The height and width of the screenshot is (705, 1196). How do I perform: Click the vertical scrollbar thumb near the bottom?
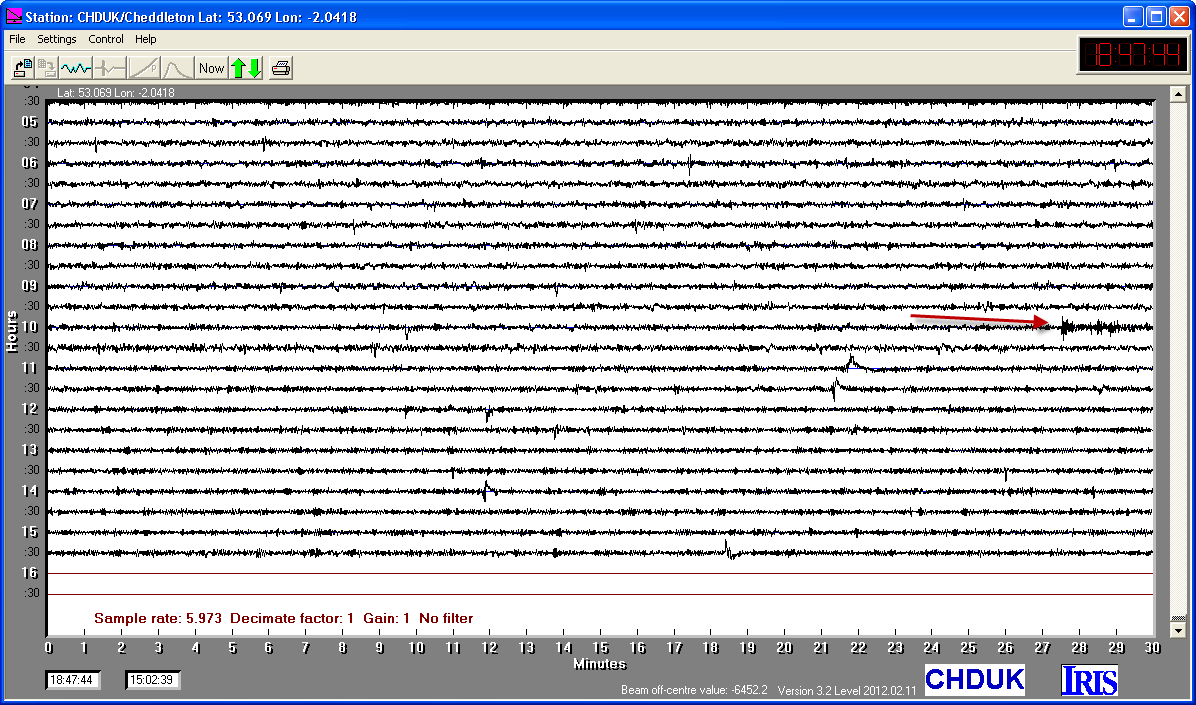point(1179,618)
